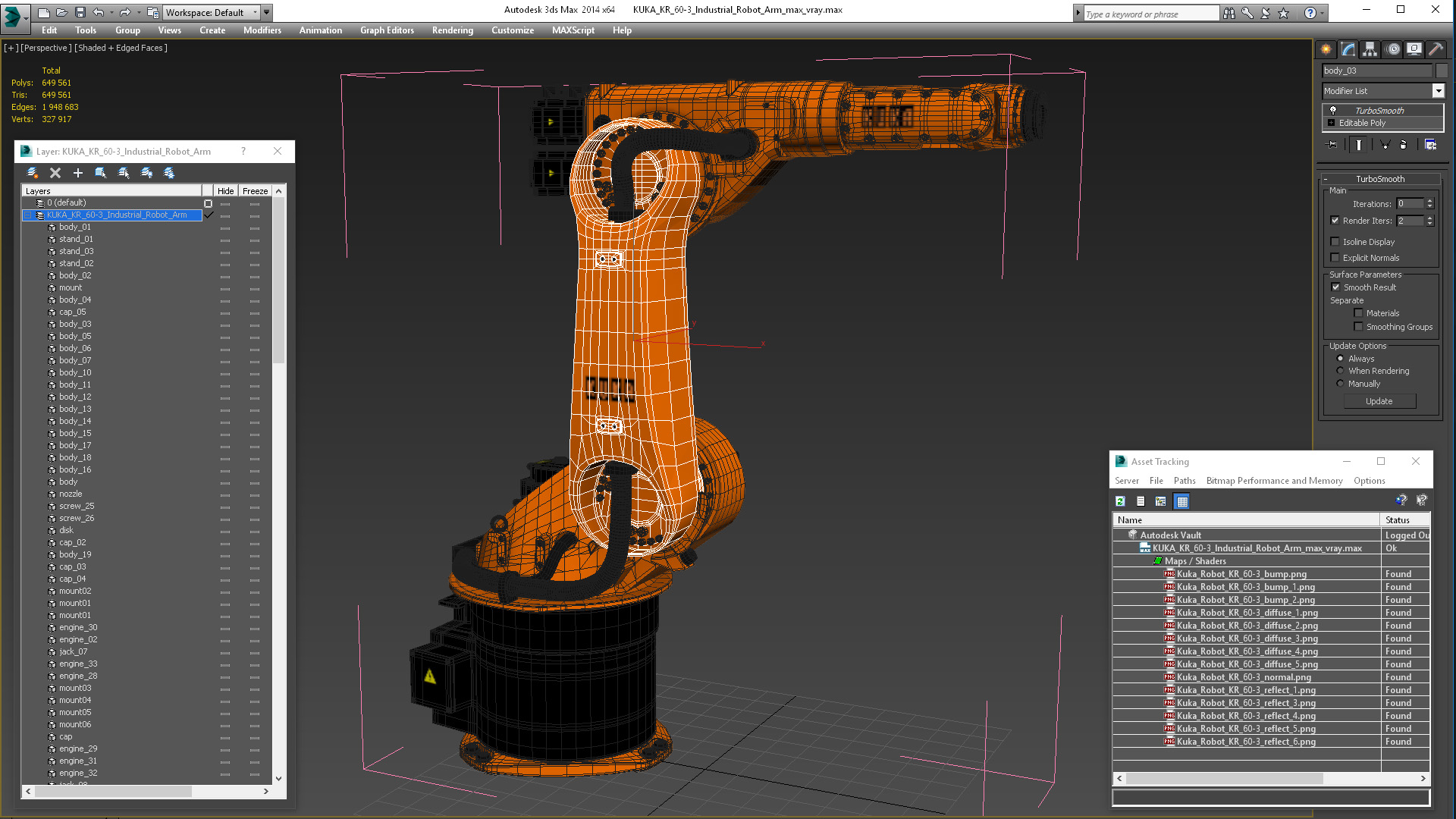Enable the Explicit Normals checkbox

point(1335,258)
